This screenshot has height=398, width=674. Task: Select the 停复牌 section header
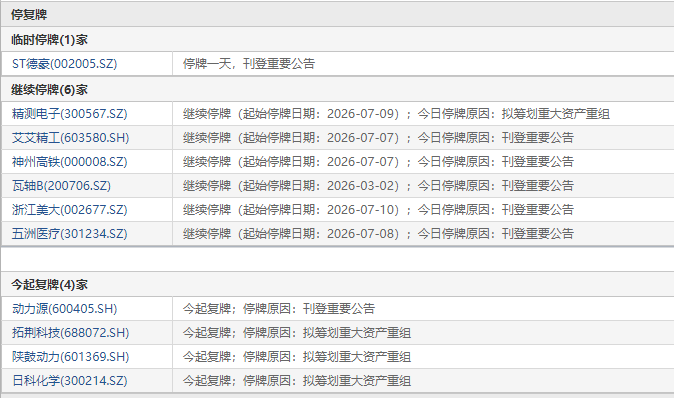29,15
